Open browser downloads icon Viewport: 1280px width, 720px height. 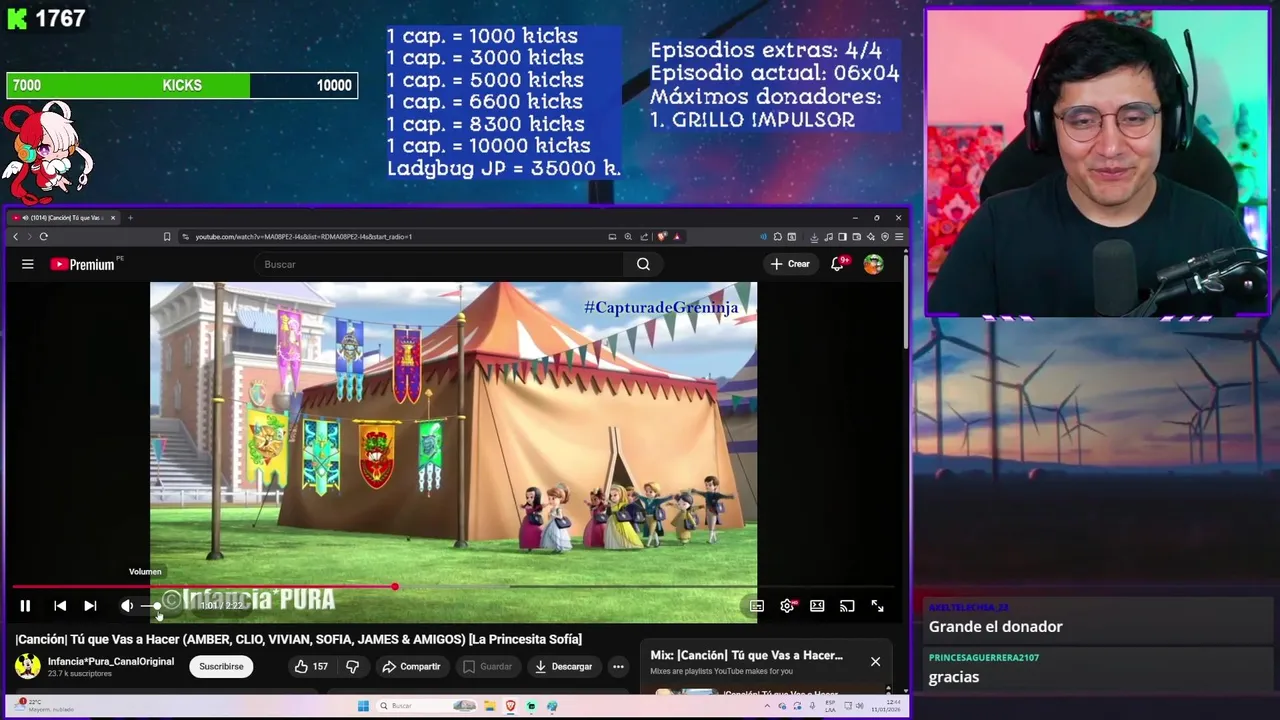pos(814,237)
